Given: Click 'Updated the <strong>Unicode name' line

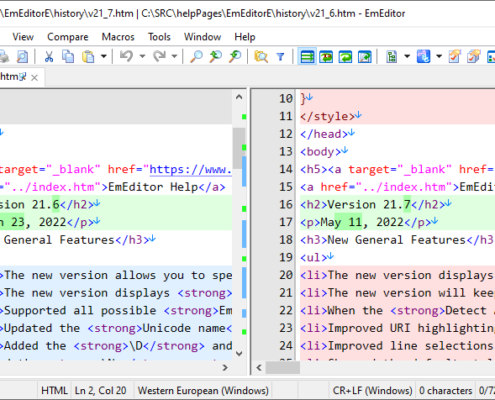Looking at the screenshot, I should [x=116, y=328].
